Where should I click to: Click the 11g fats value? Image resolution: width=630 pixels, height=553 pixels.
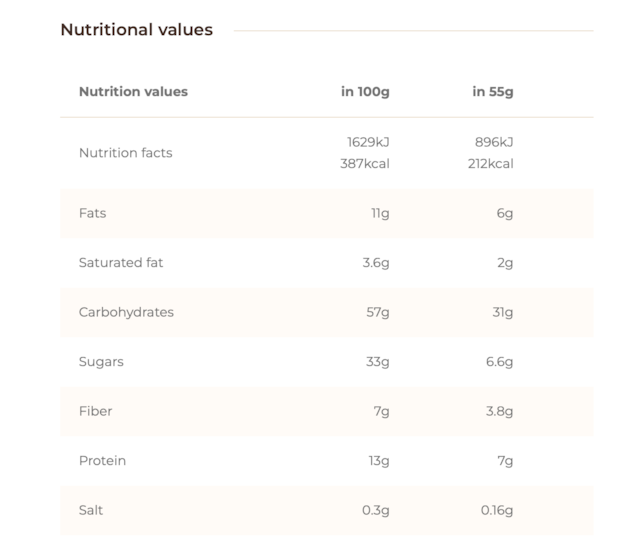point(380,213)
